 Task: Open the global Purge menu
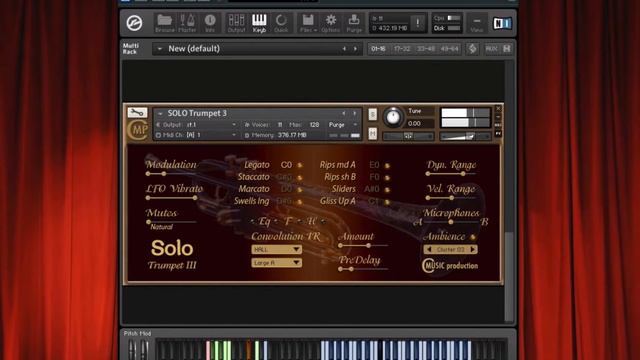(x=354, y=23)
